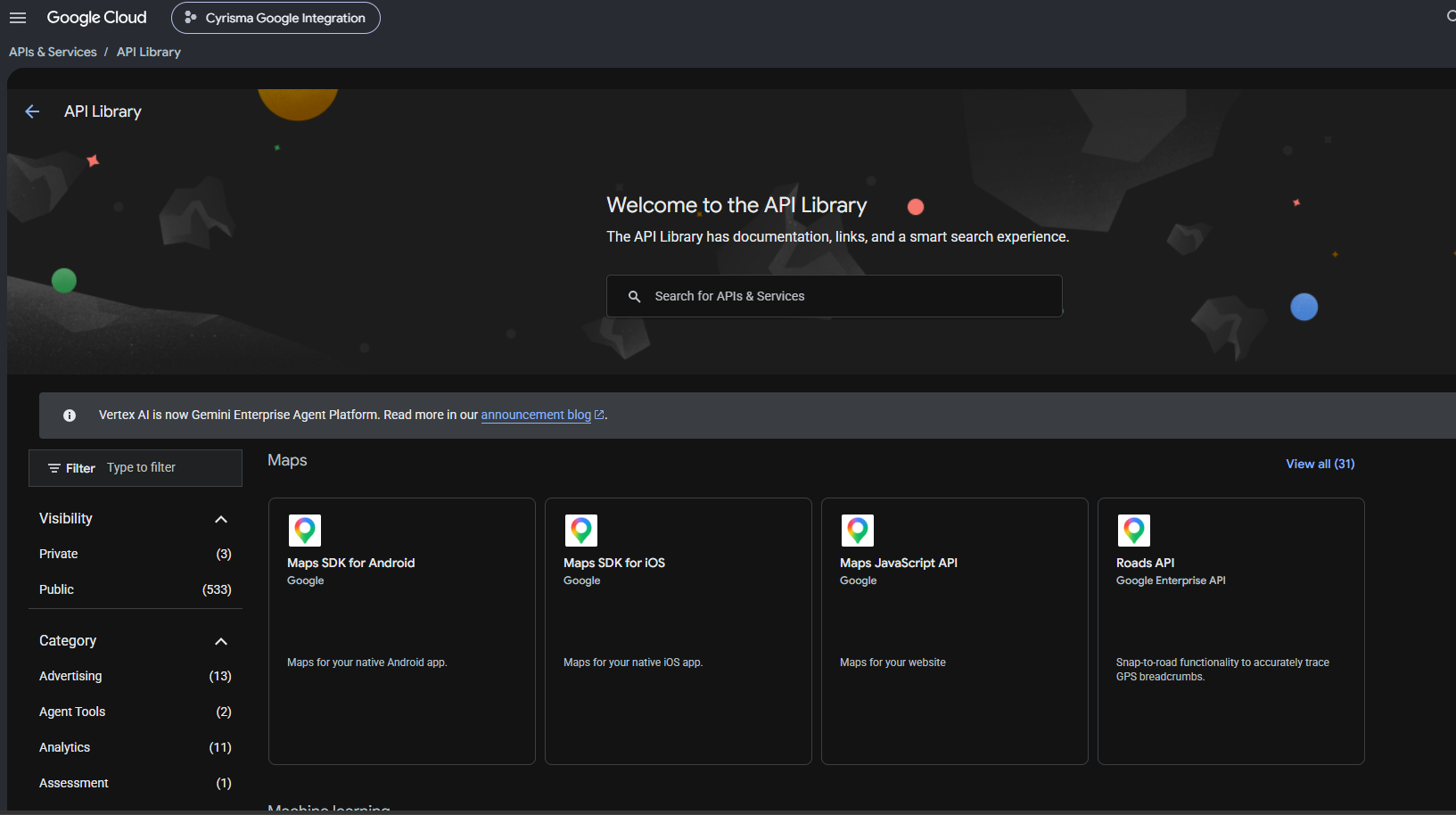The height and width of the screenshot is (815, 1456).
Task: Click the Roads API pin icon
Action: tap(1134, 531)
